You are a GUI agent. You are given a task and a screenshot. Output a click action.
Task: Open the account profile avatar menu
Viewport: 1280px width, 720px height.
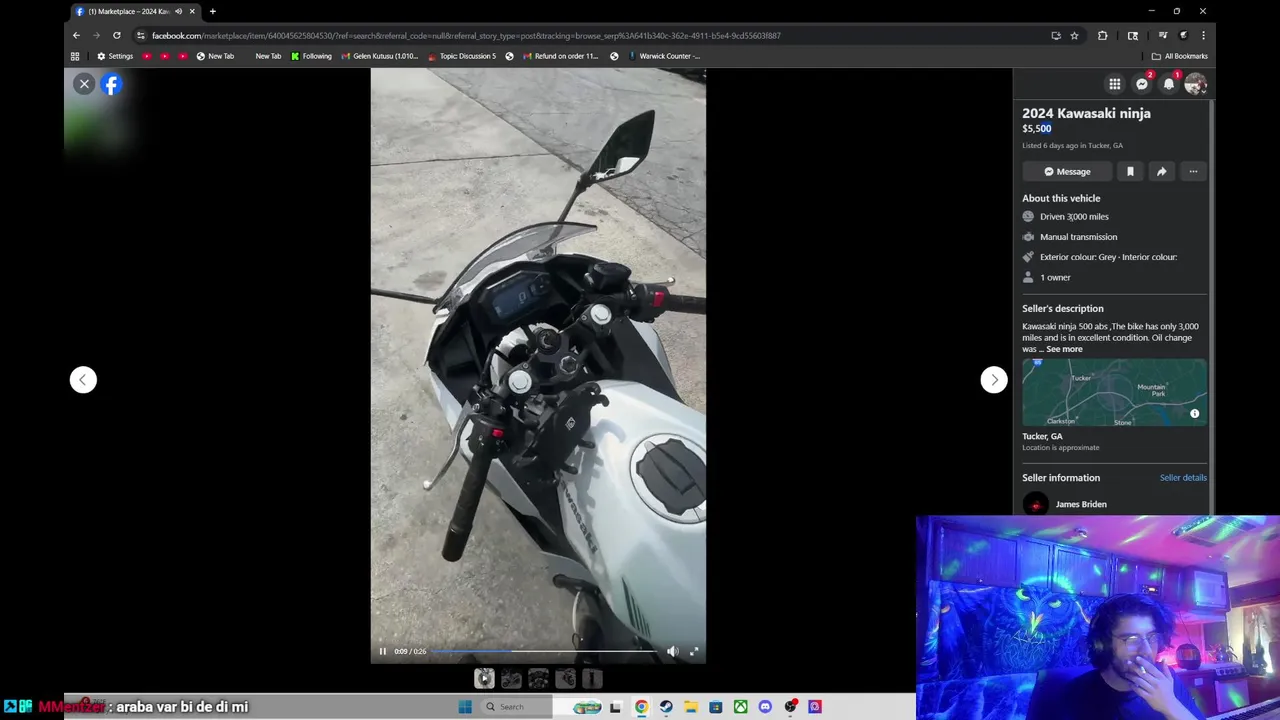(1195, 84)
